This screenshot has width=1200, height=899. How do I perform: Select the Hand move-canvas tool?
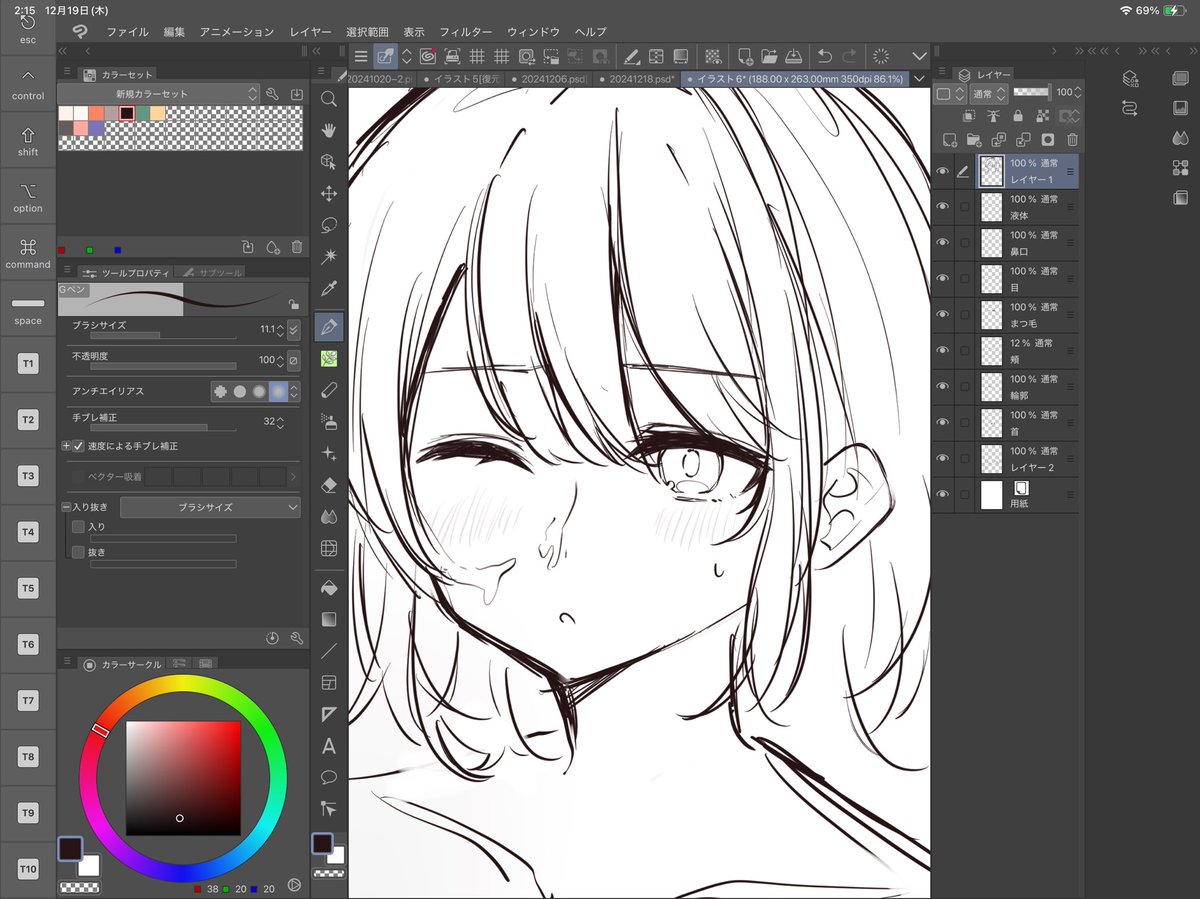[328, 130]
